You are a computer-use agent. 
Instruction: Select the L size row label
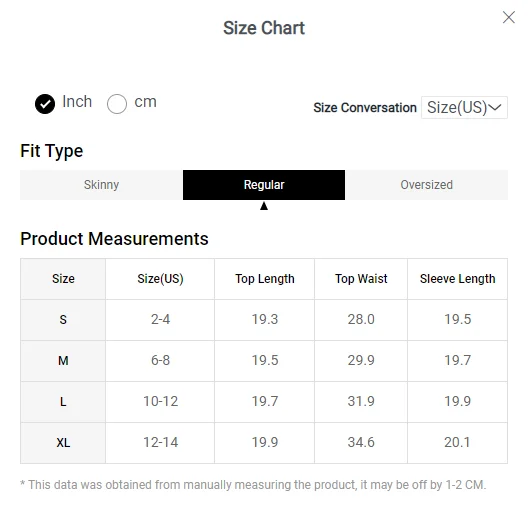(63, 402)
